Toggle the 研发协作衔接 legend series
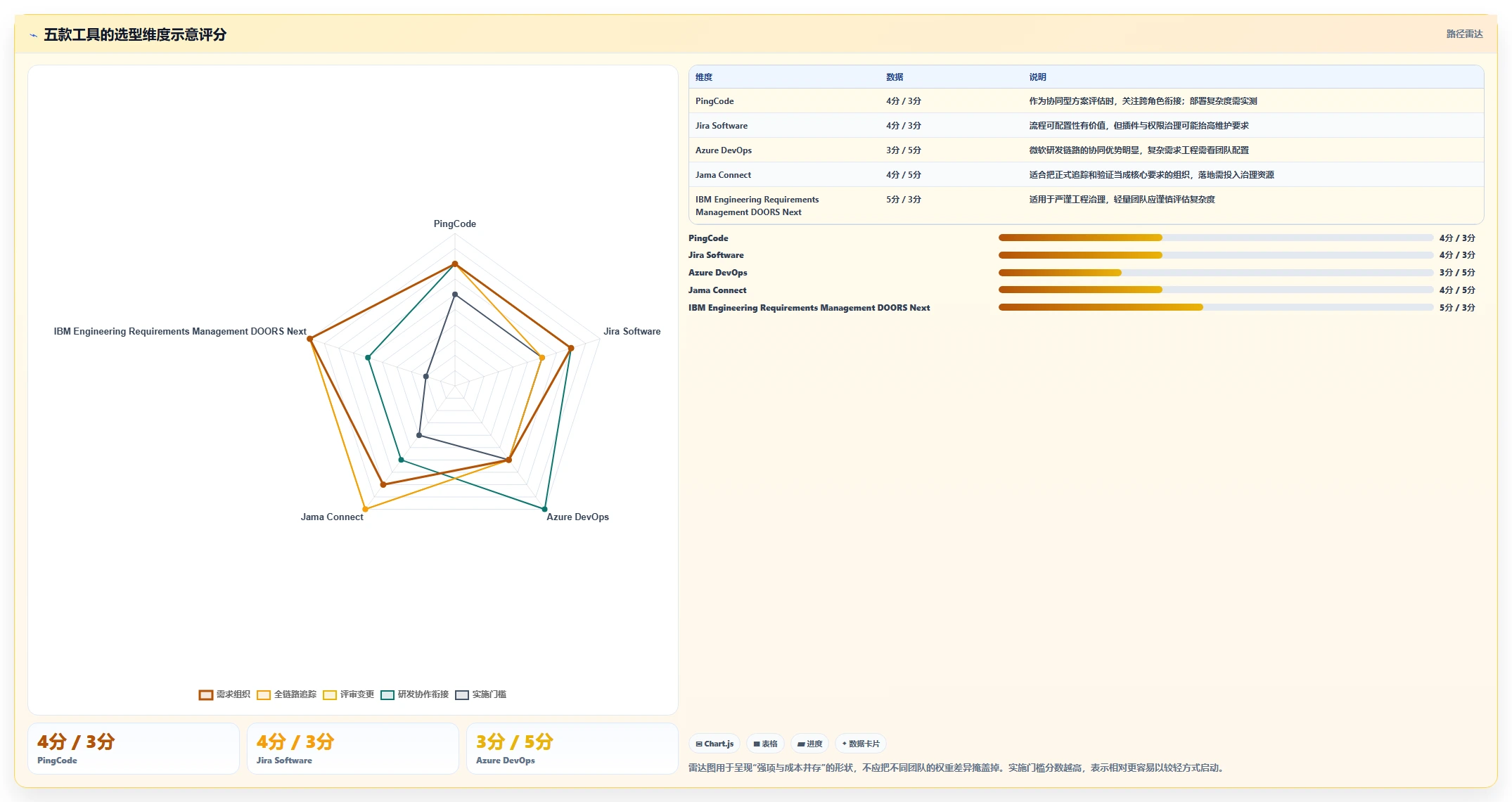Viewport: 1512px width, 802px height. 415,694
